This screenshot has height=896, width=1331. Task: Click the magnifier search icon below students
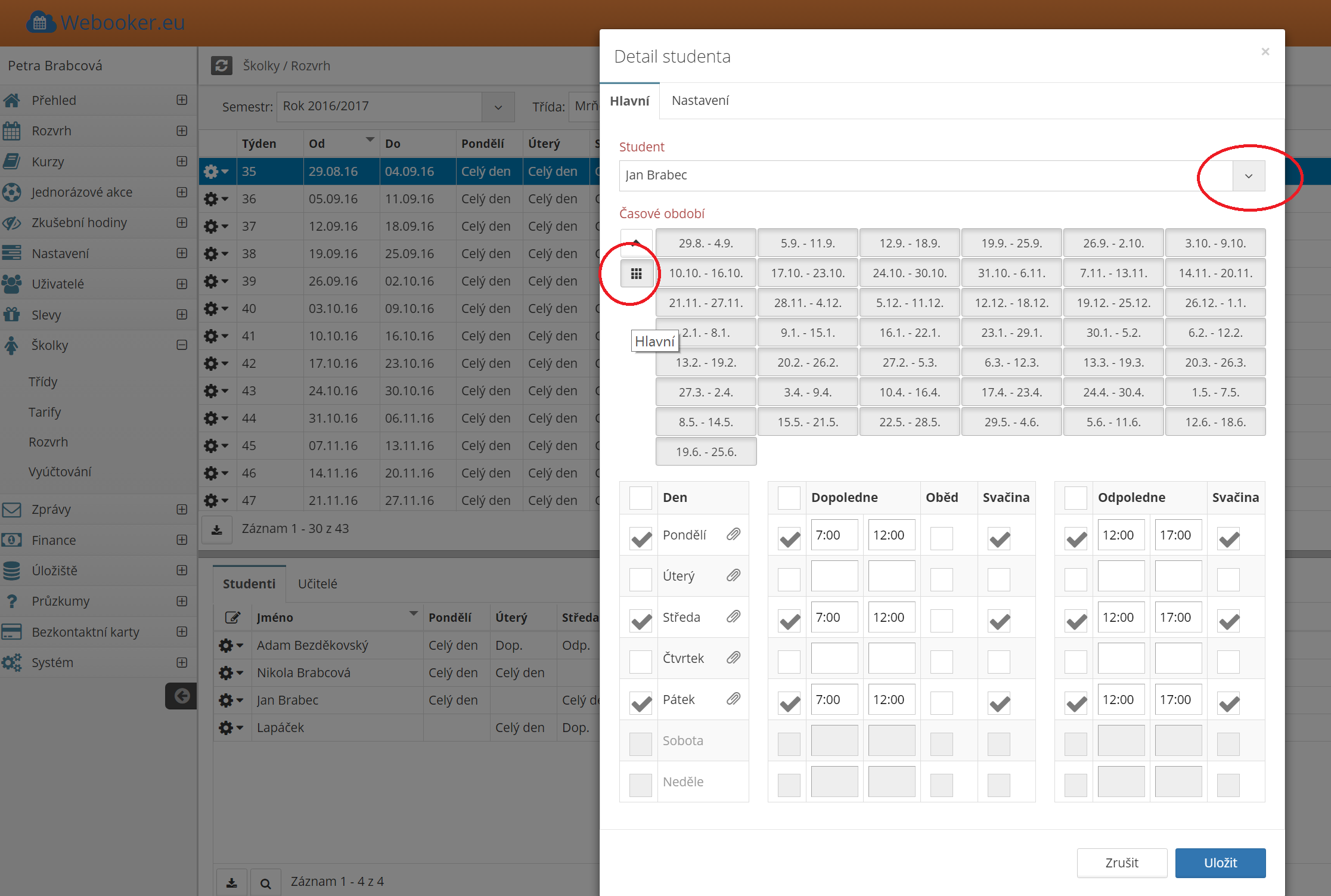(266, 883)
